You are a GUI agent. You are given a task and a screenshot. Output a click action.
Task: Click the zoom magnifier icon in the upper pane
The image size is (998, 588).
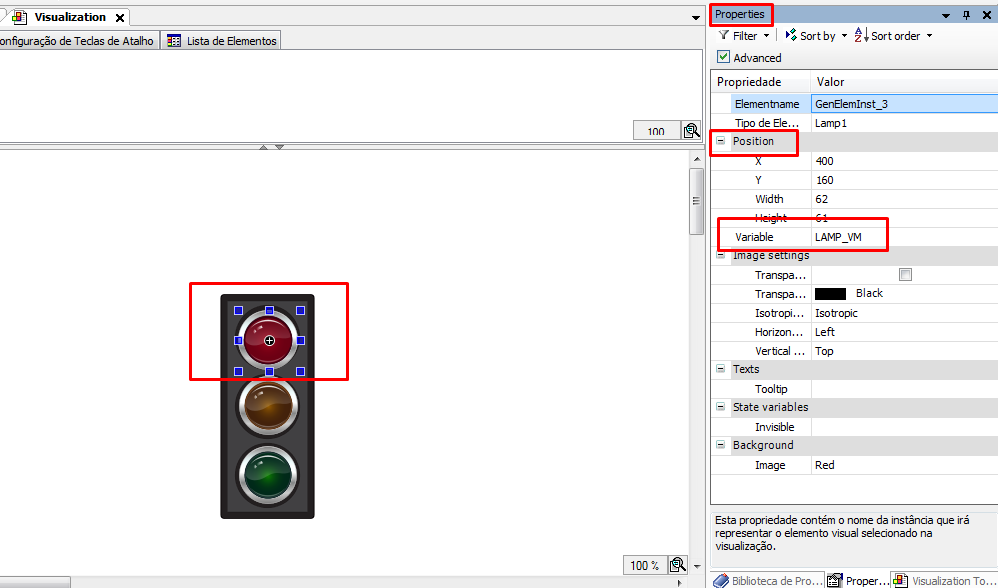[691, 131]
